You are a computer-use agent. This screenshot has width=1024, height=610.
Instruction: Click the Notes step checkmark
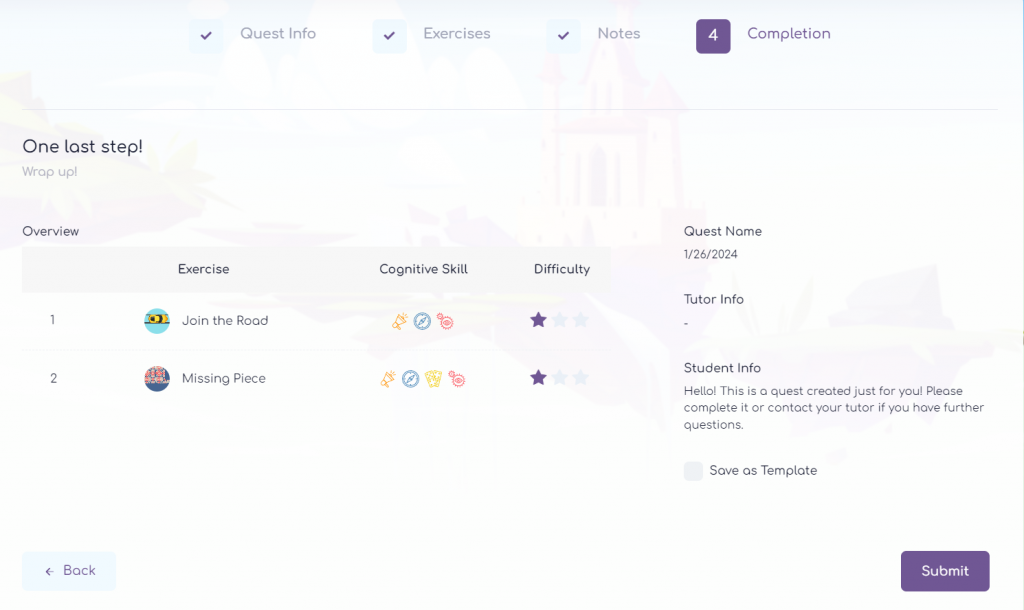pos(563,36)
